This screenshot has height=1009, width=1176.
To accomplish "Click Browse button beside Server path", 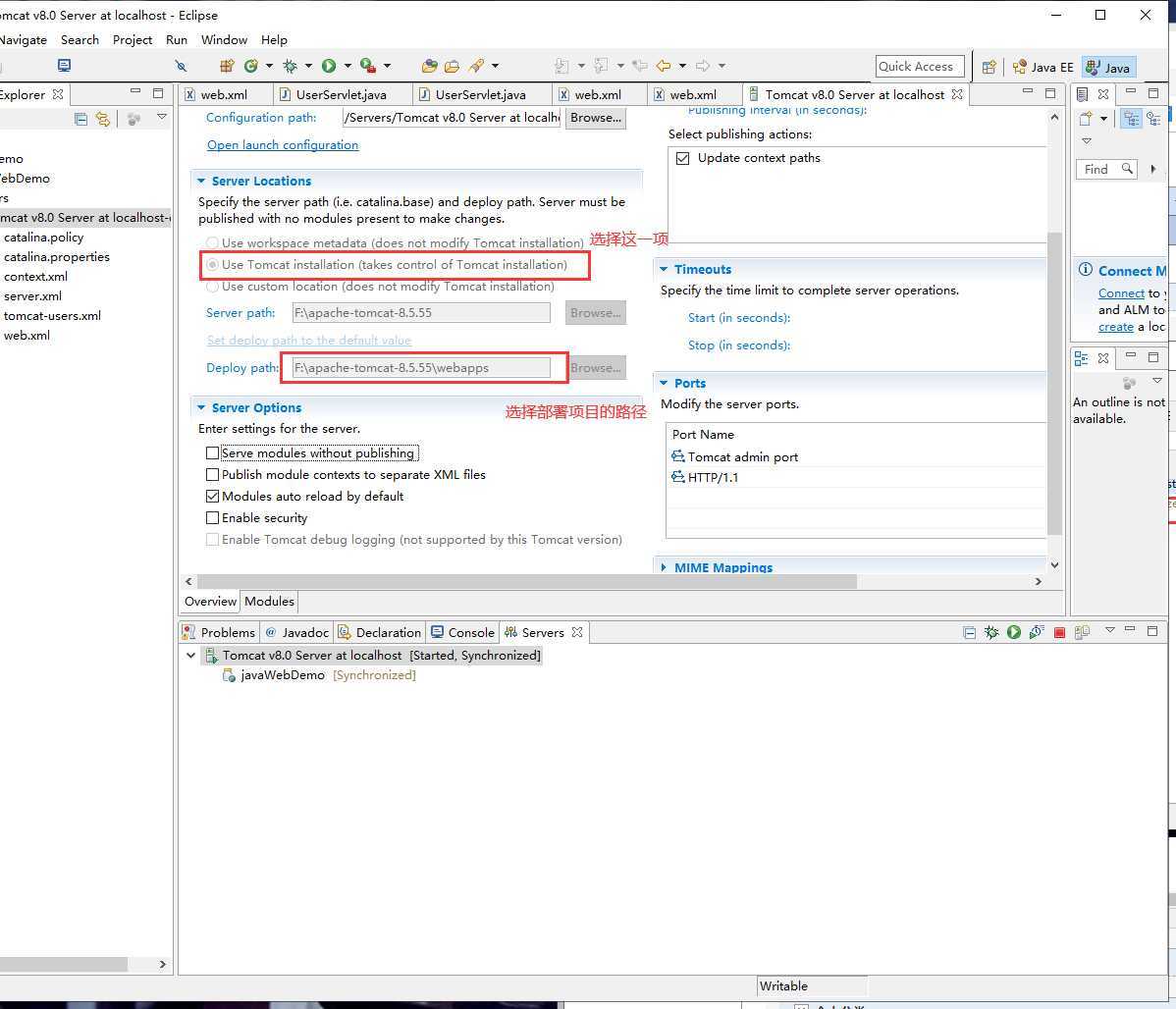I will pyautogui.click(x=596, y=313).
